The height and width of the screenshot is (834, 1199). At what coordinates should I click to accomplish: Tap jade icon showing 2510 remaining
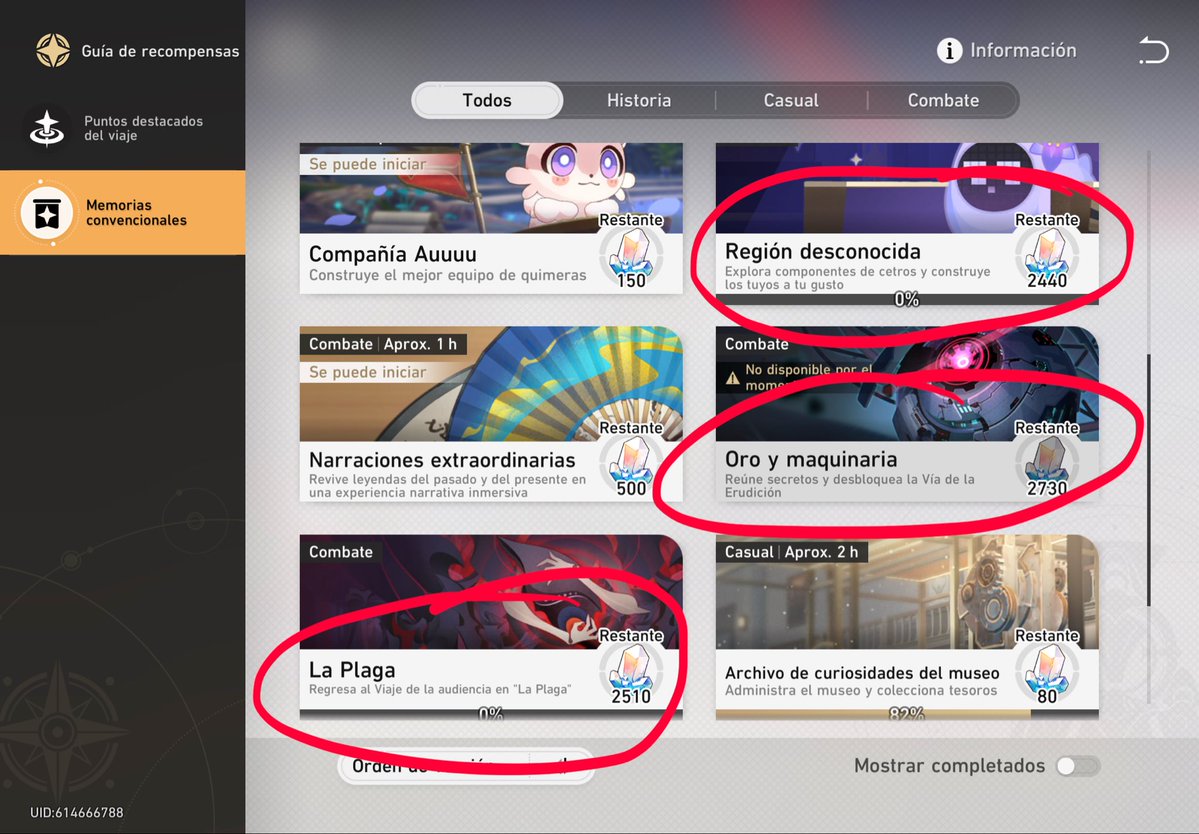pyautogui.click(x=631, y=669)
